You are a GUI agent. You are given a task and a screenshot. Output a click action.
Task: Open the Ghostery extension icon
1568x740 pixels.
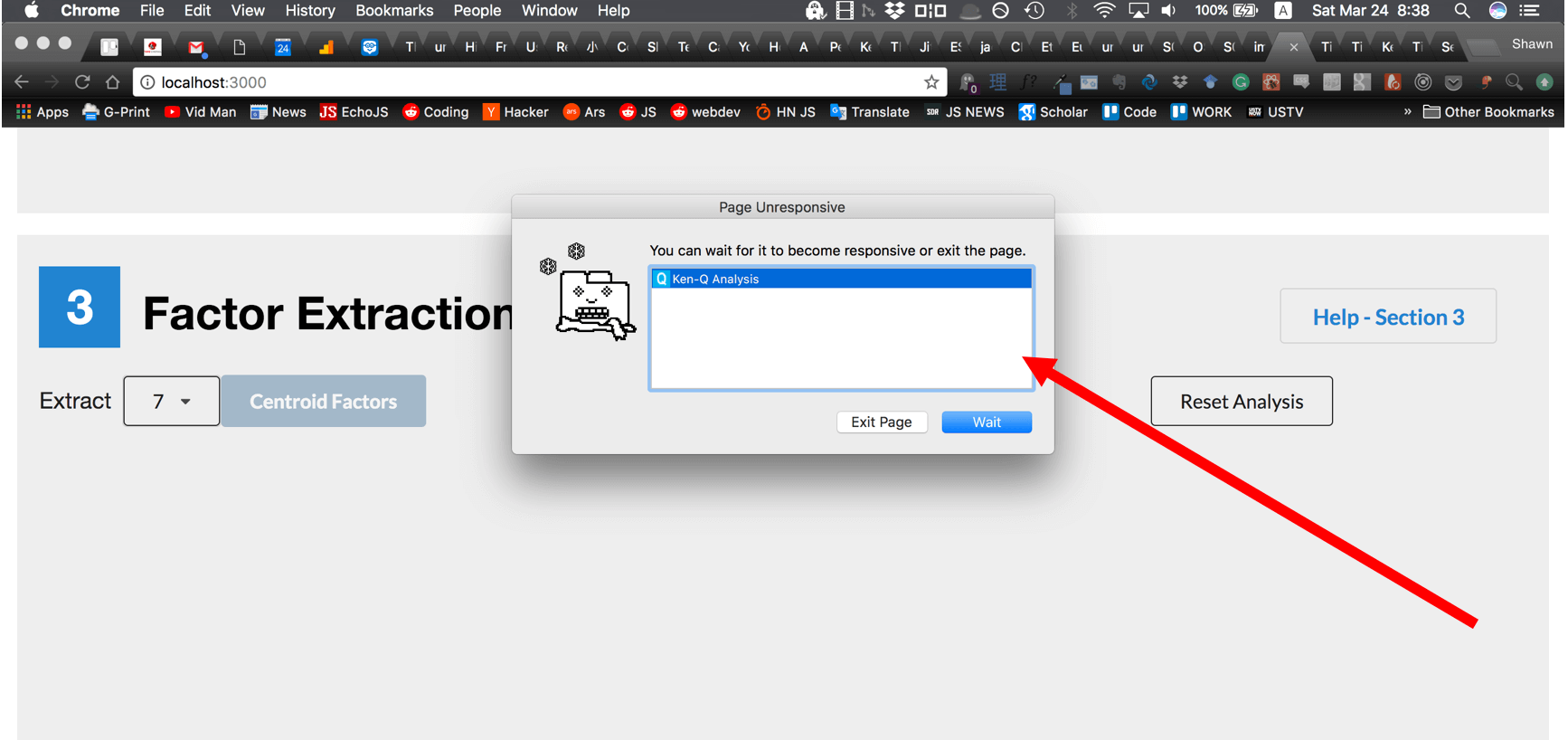[968, 82]
